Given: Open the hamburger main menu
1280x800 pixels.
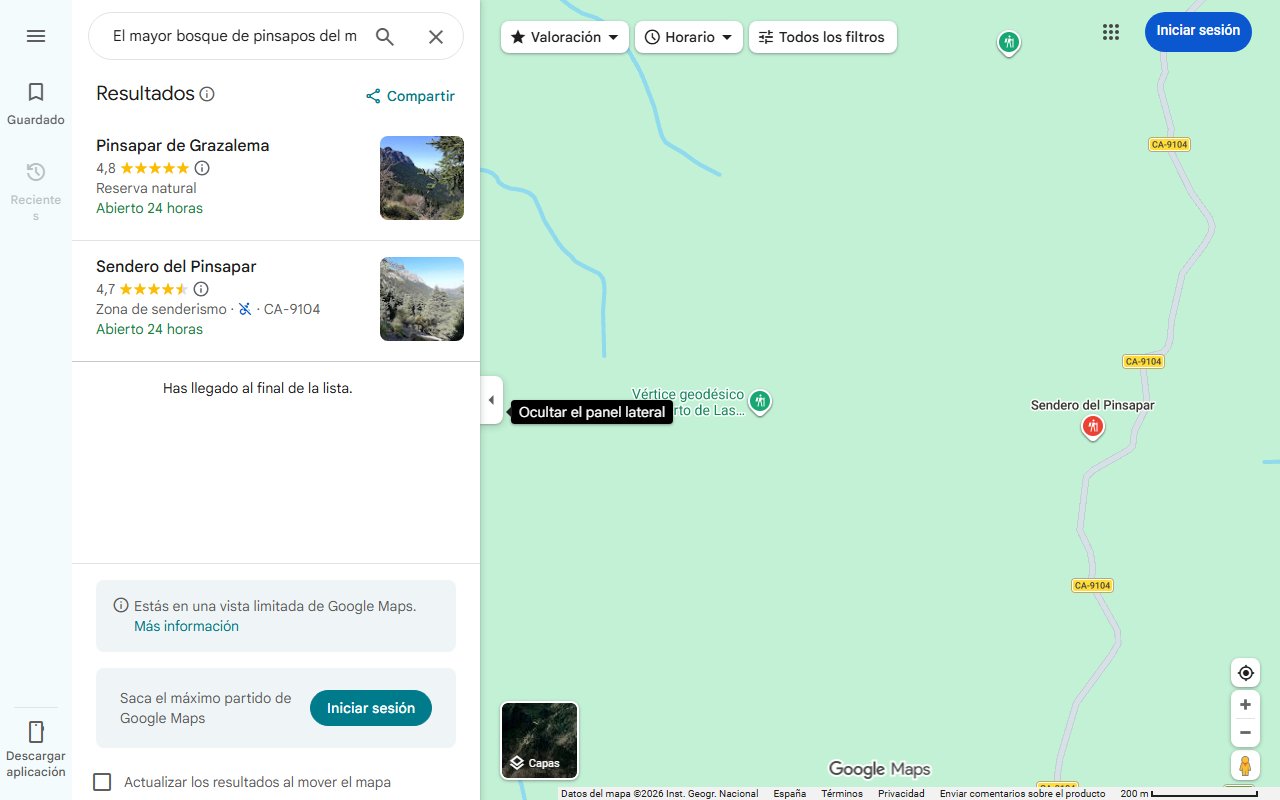Looking at the screenshot, I should coord(36,36).
